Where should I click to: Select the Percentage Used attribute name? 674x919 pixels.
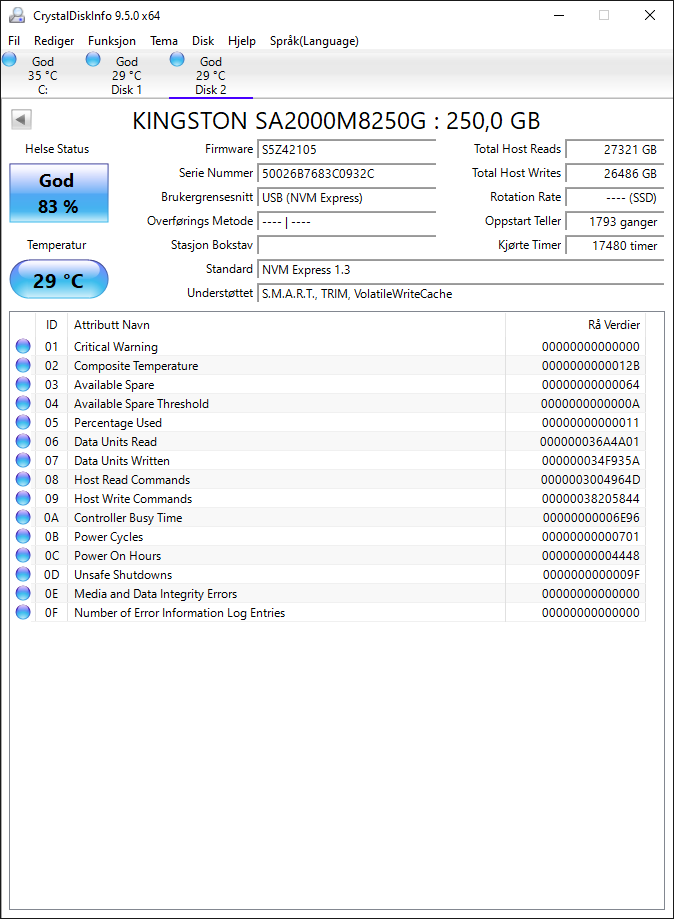point(118,423)
